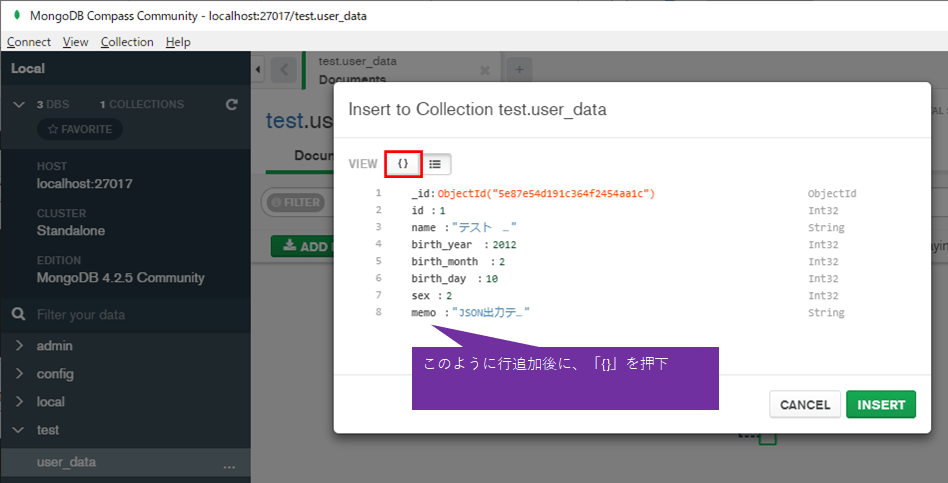The width and height of the screenshot is (948, 483).
Task: Go back with the tab previous arrow
Action: point(284,70)
